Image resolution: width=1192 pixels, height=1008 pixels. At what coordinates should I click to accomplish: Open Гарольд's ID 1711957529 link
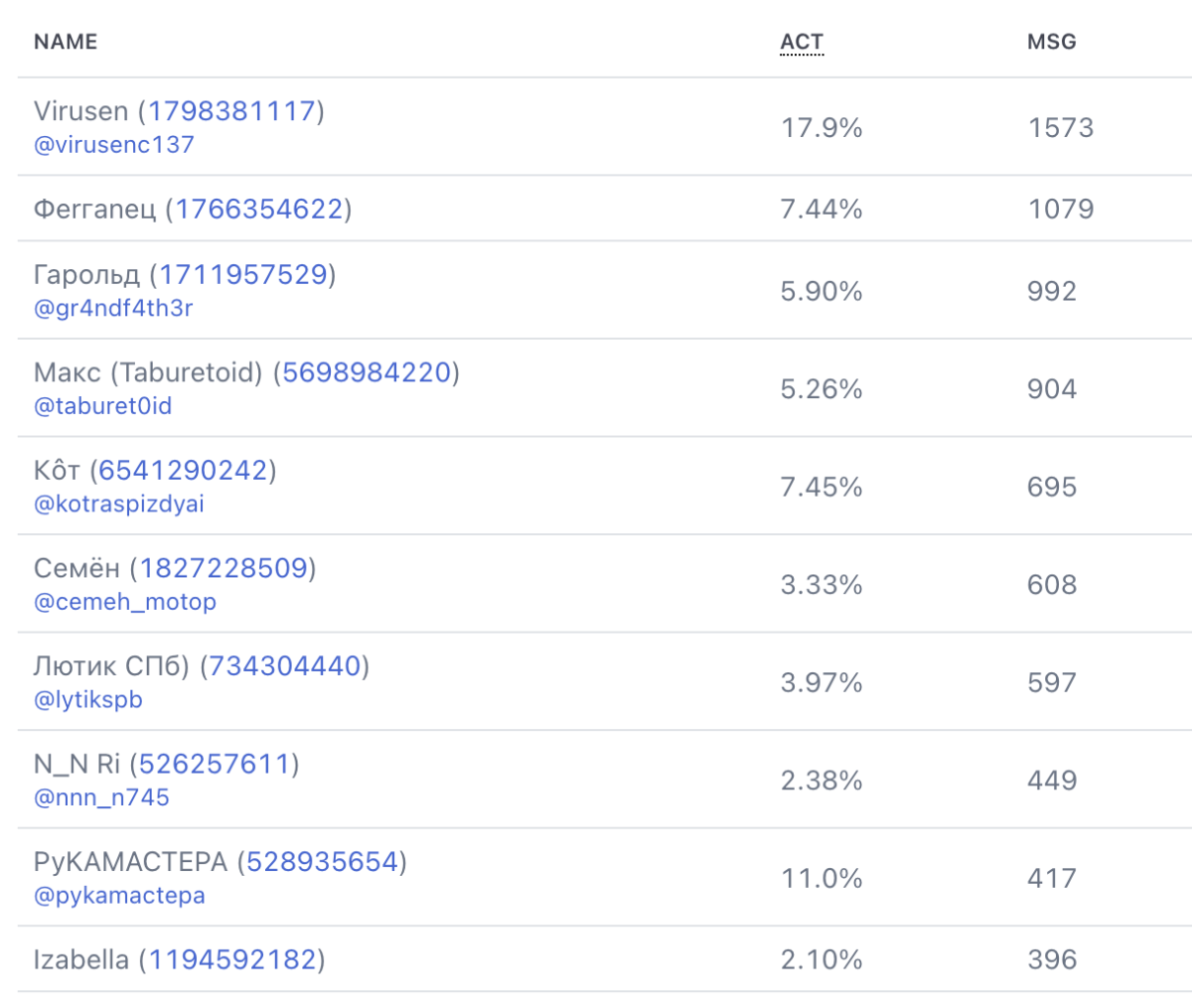tap(243, 274)
